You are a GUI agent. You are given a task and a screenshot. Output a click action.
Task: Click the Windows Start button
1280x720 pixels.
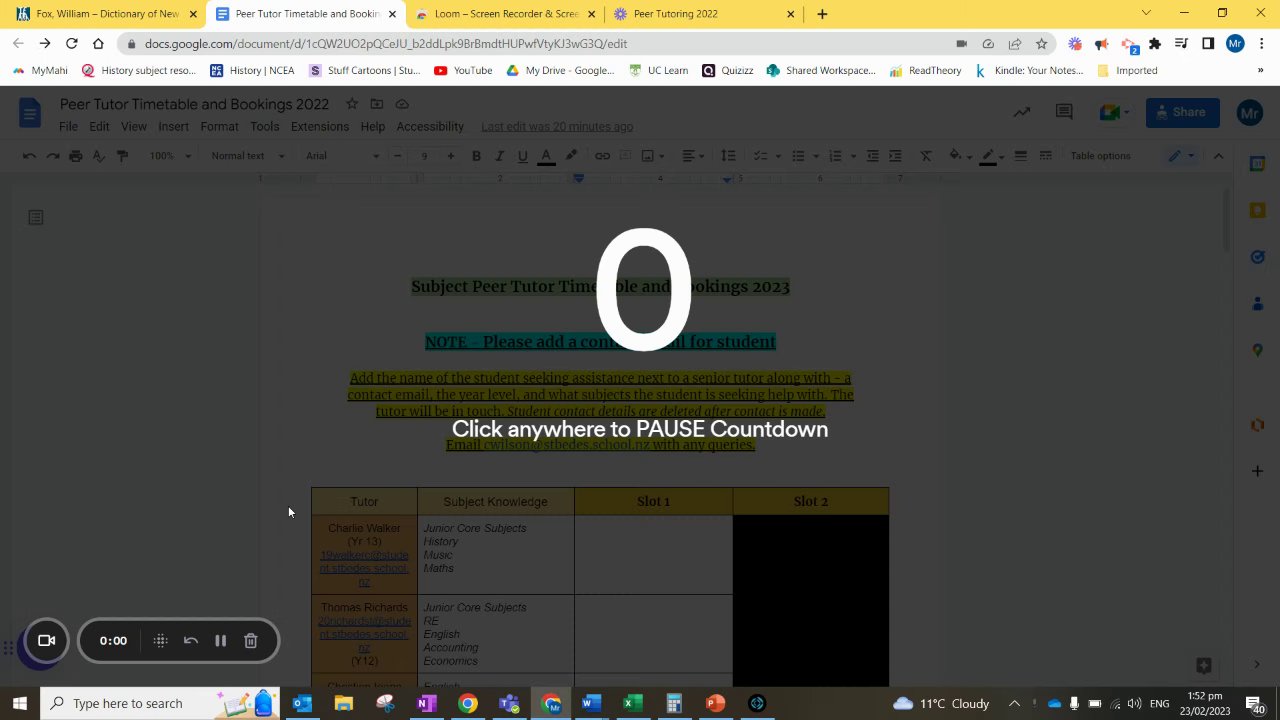(19, 703)
